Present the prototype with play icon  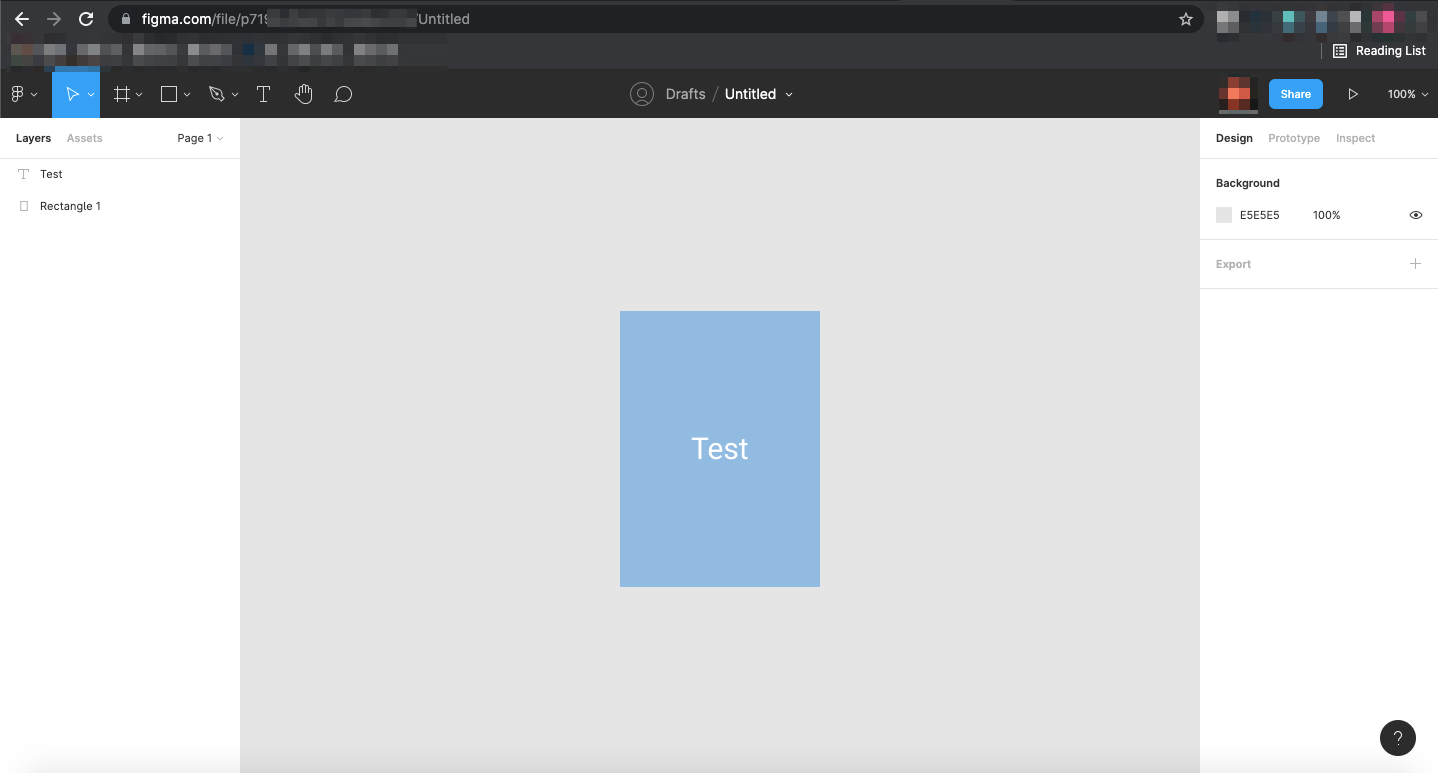[1352, 94]
